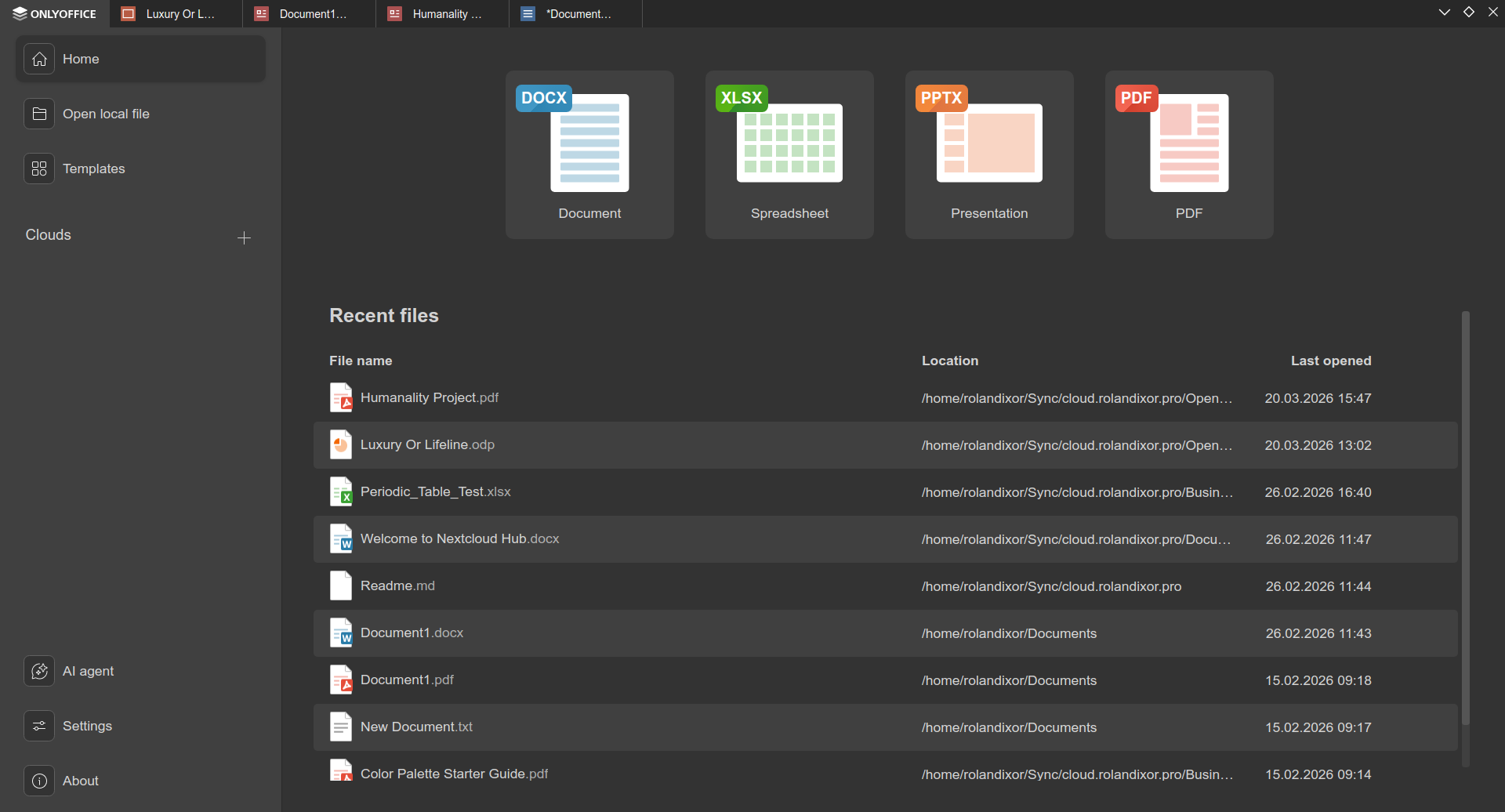Click the plus icon next to Clouds
The image size is (1505, 812).
pos(244,237)
